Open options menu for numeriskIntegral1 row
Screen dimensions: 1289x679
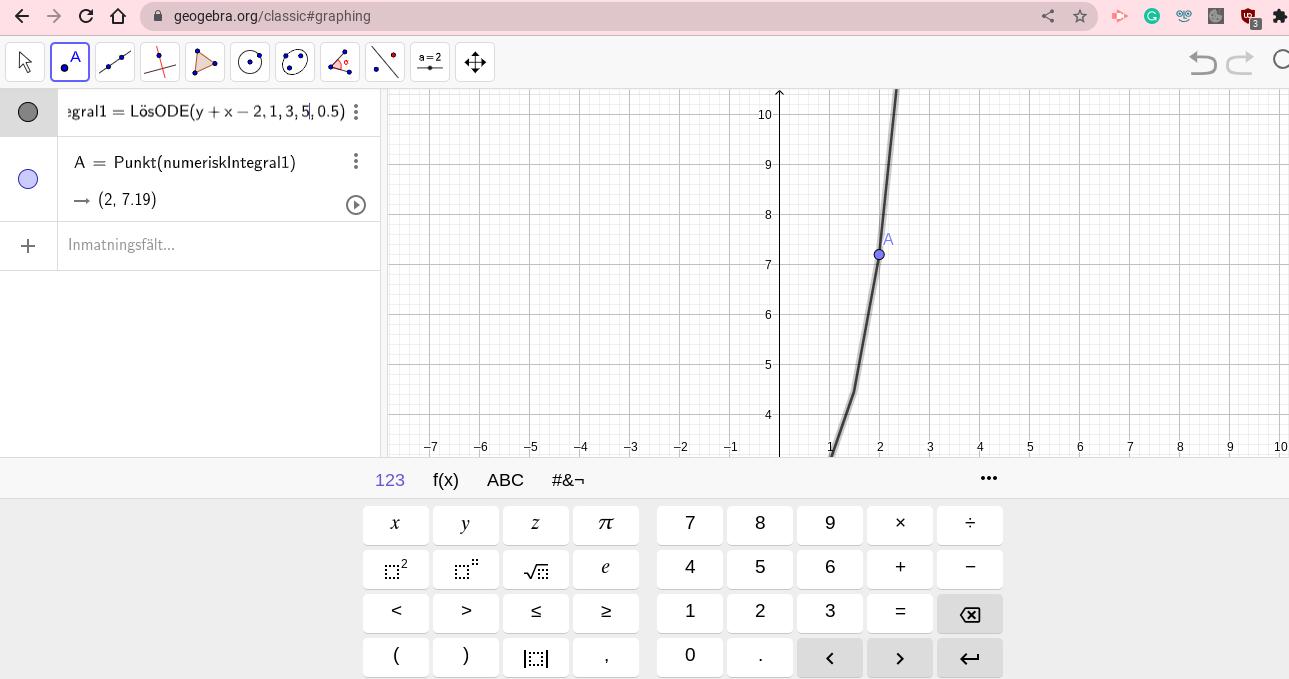pyautogui.click(x=356, y=112)
